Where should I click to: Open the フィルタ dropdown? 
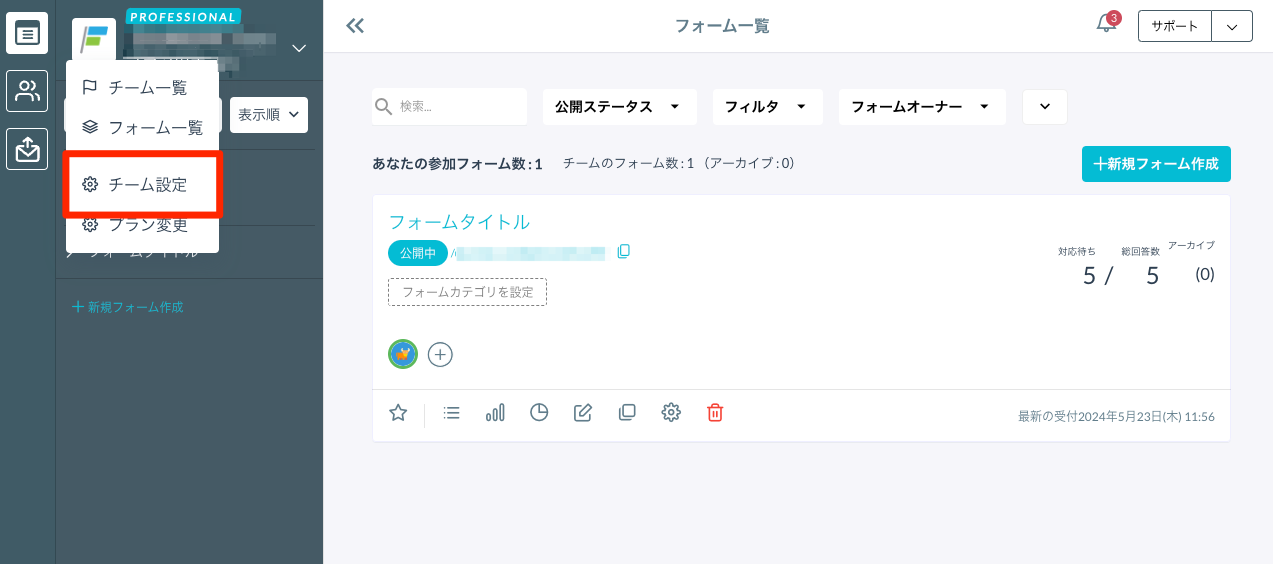767,107
